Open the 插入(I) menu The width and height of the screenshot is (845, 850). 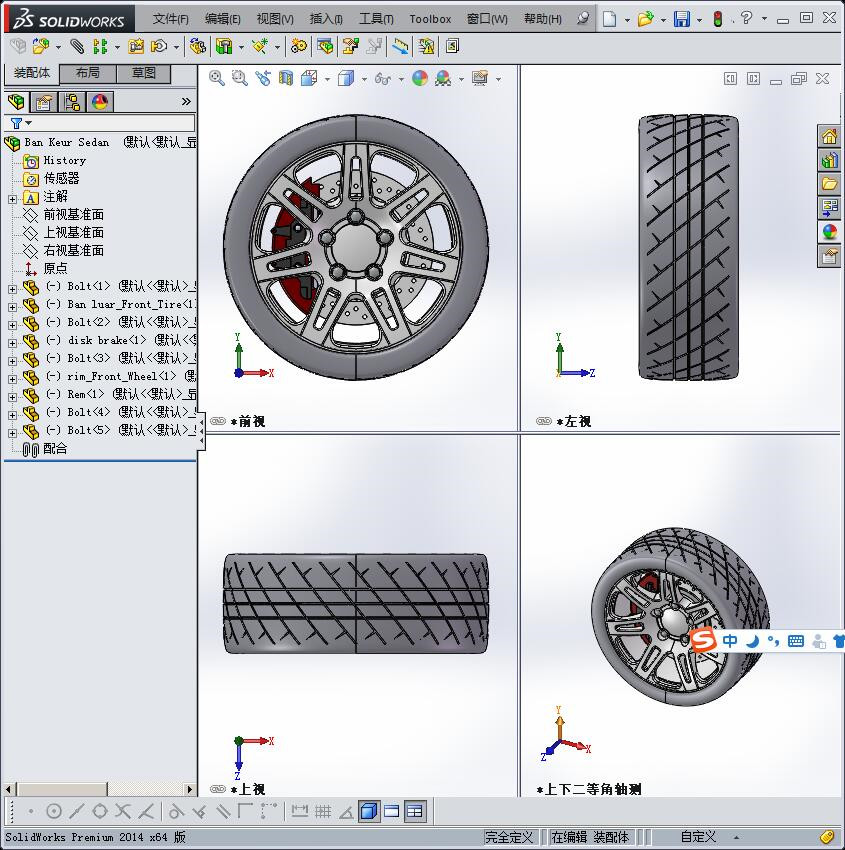(326, 19)
